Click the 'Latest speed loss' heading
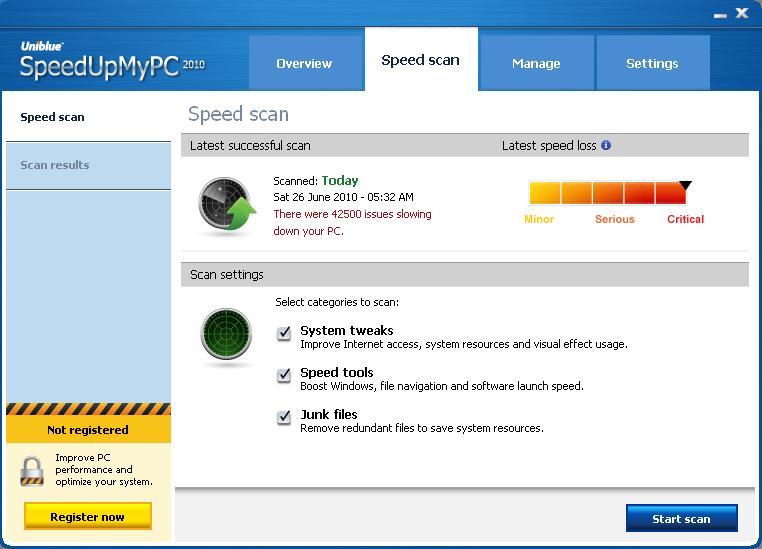Screen dimensions: 762x549 [x=549, y=145]
